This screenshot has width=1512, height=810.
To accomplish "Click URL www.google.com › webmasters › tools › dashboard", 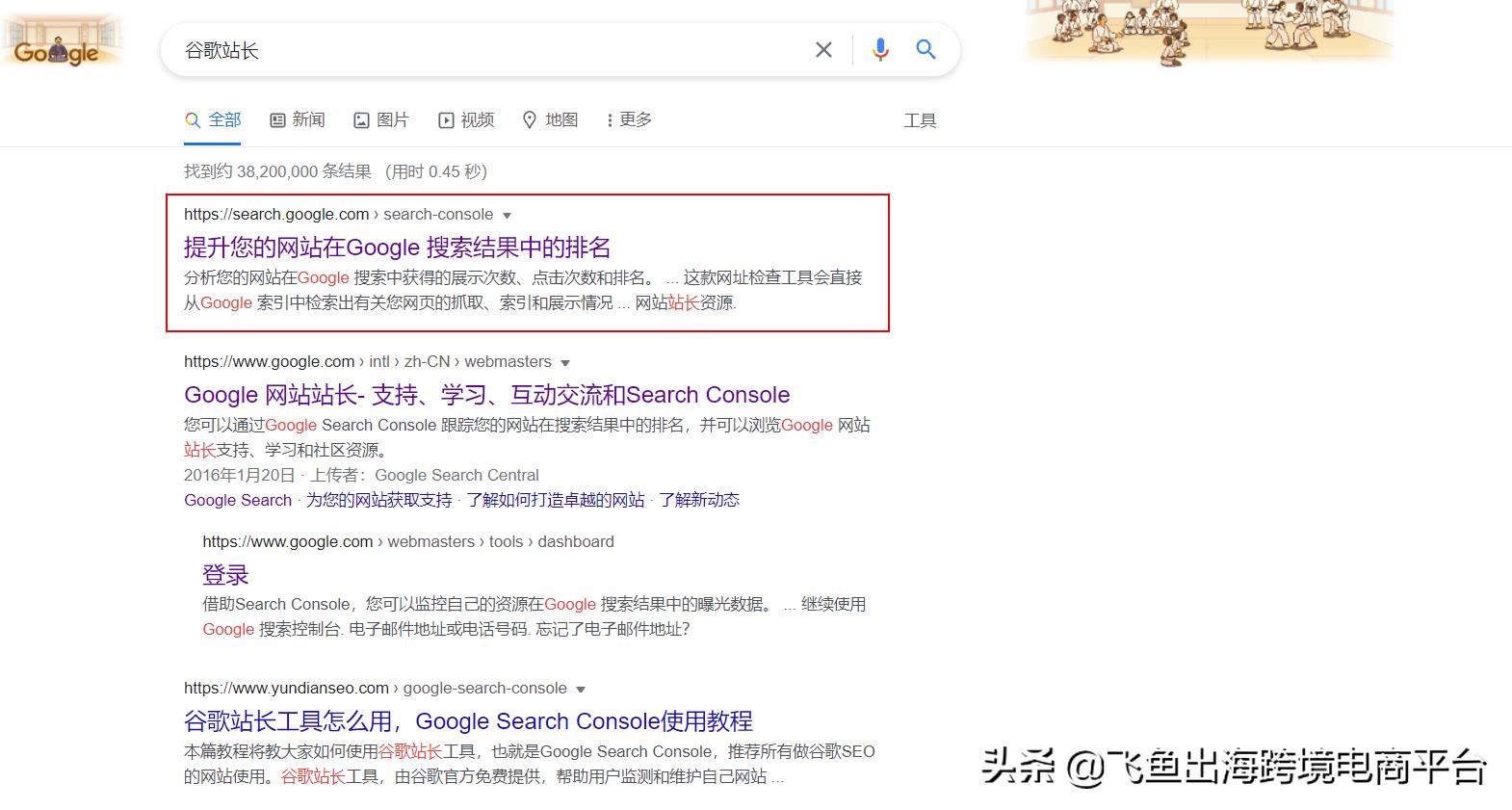I will pyautogui.click(x=408, y=541).
